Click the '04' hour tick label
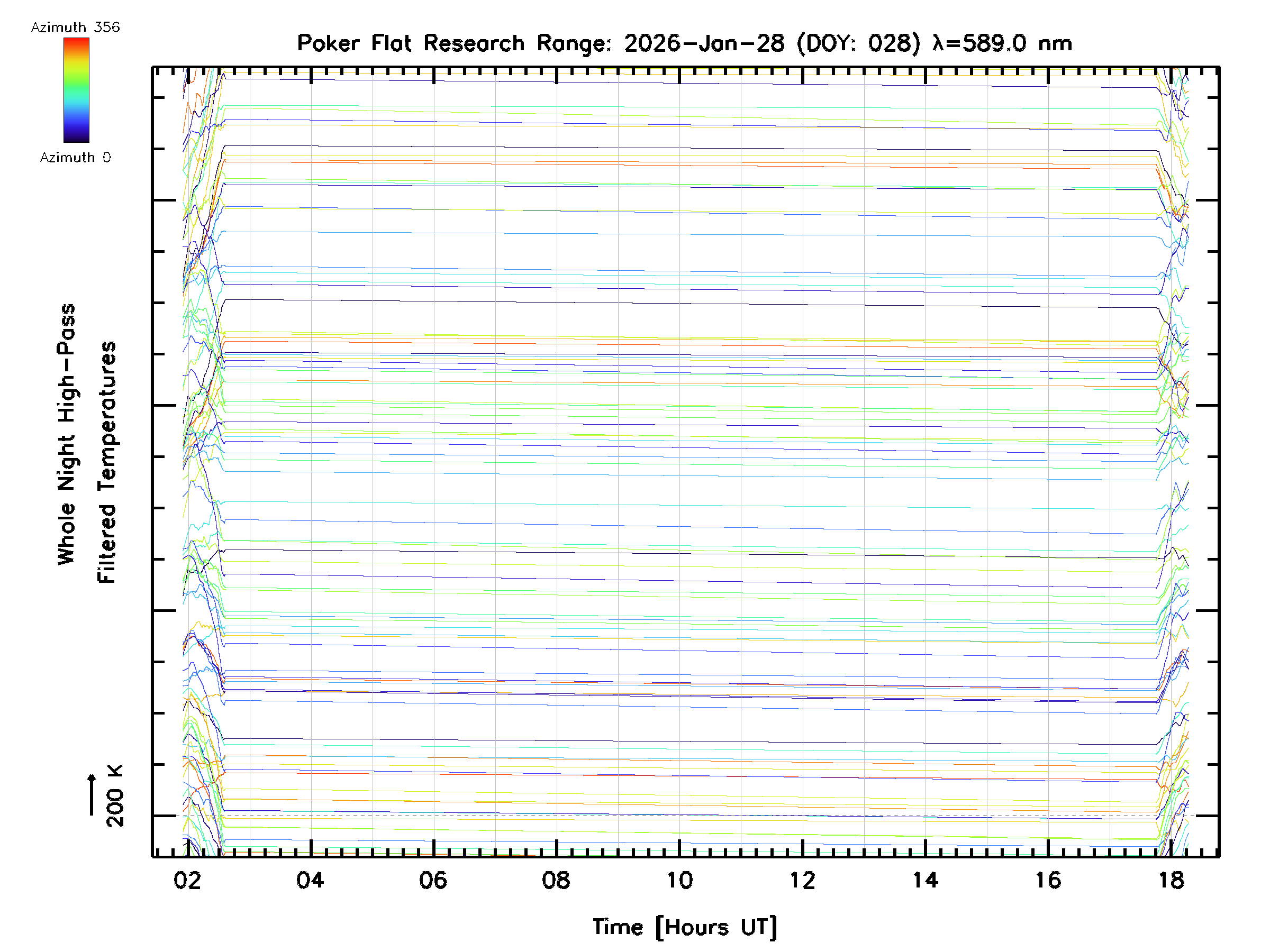The width and height of the screenshot is (1270, 952). [310, 881]
